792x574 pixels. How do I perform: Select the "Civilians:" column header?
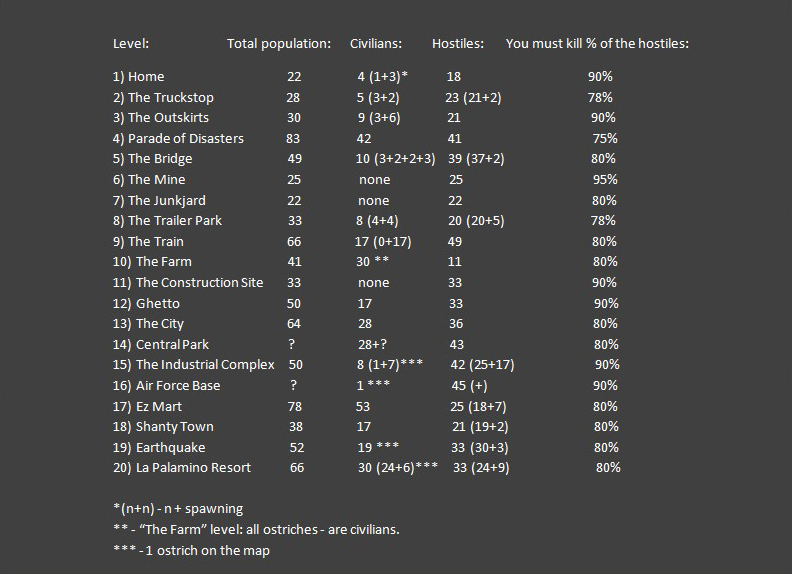click(376, 44)
